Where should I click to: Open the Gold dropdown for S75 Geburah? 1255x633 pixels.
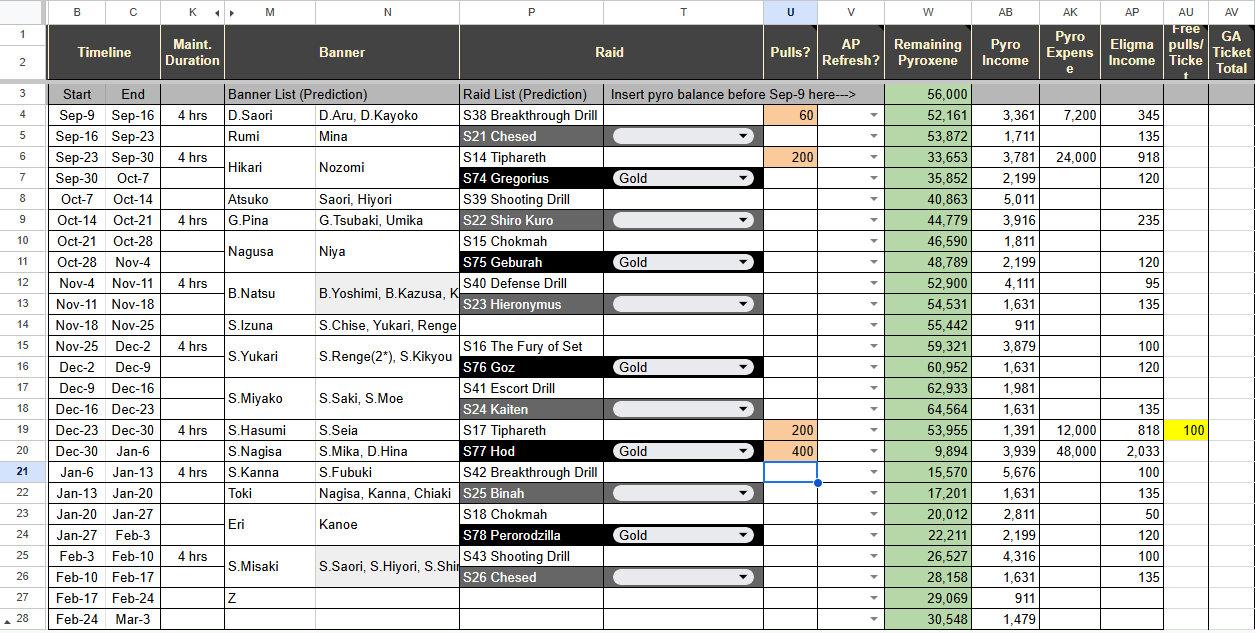coord(682,262)
